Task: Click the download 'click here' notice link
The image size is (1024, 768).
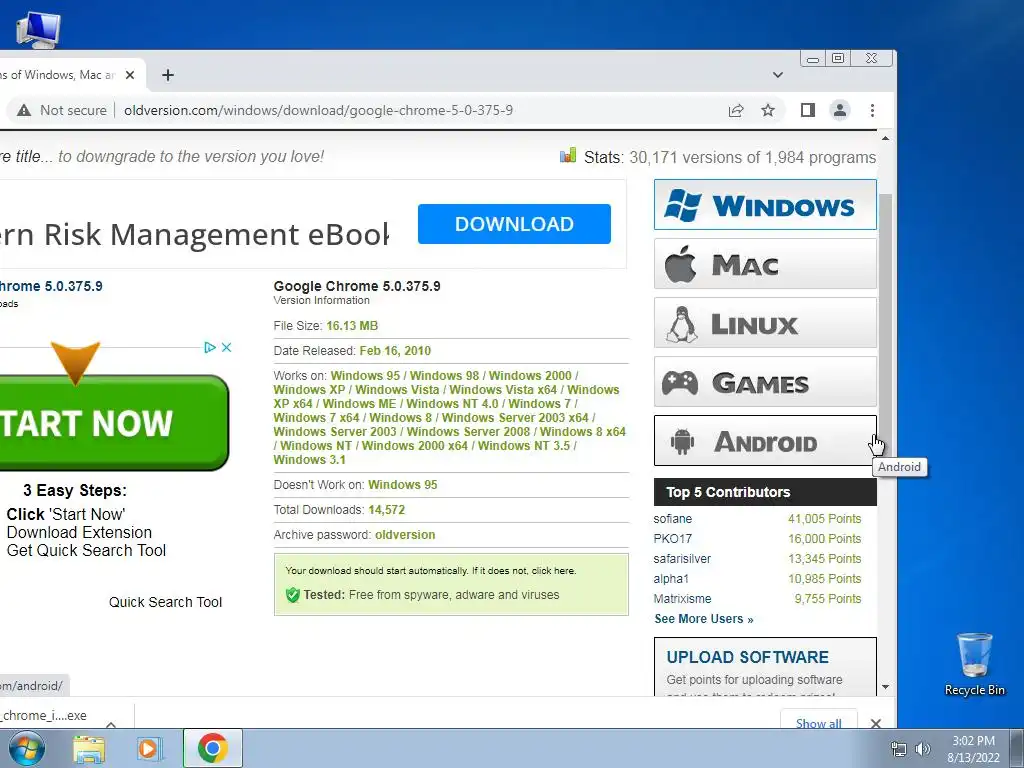Action: [x=554, y=571]
